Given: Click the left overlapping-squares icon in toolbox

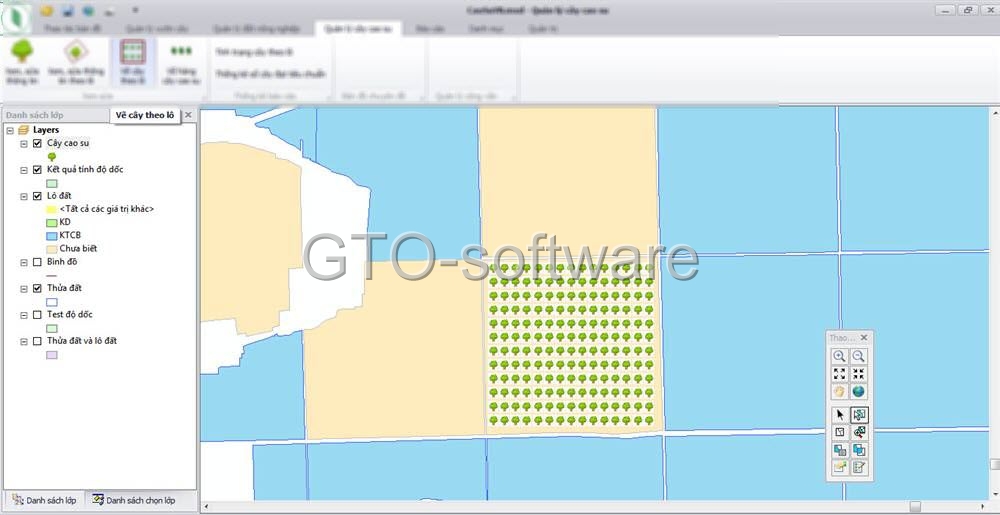Looking at the screenshot, I should click(x=840, y=450).
